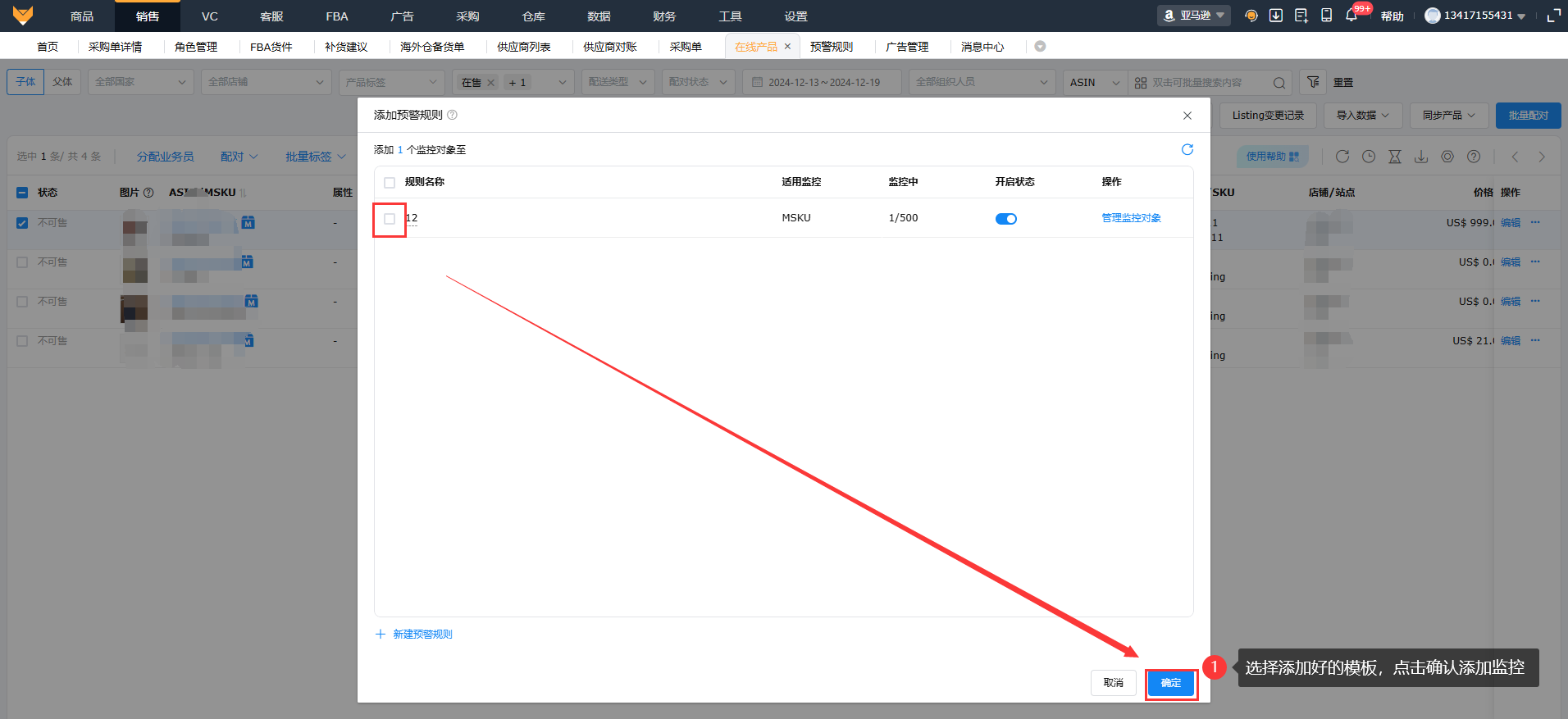Open 亚马逊 platform selector
This screenshot has height=719, width=1568.
coord(1194,16)
